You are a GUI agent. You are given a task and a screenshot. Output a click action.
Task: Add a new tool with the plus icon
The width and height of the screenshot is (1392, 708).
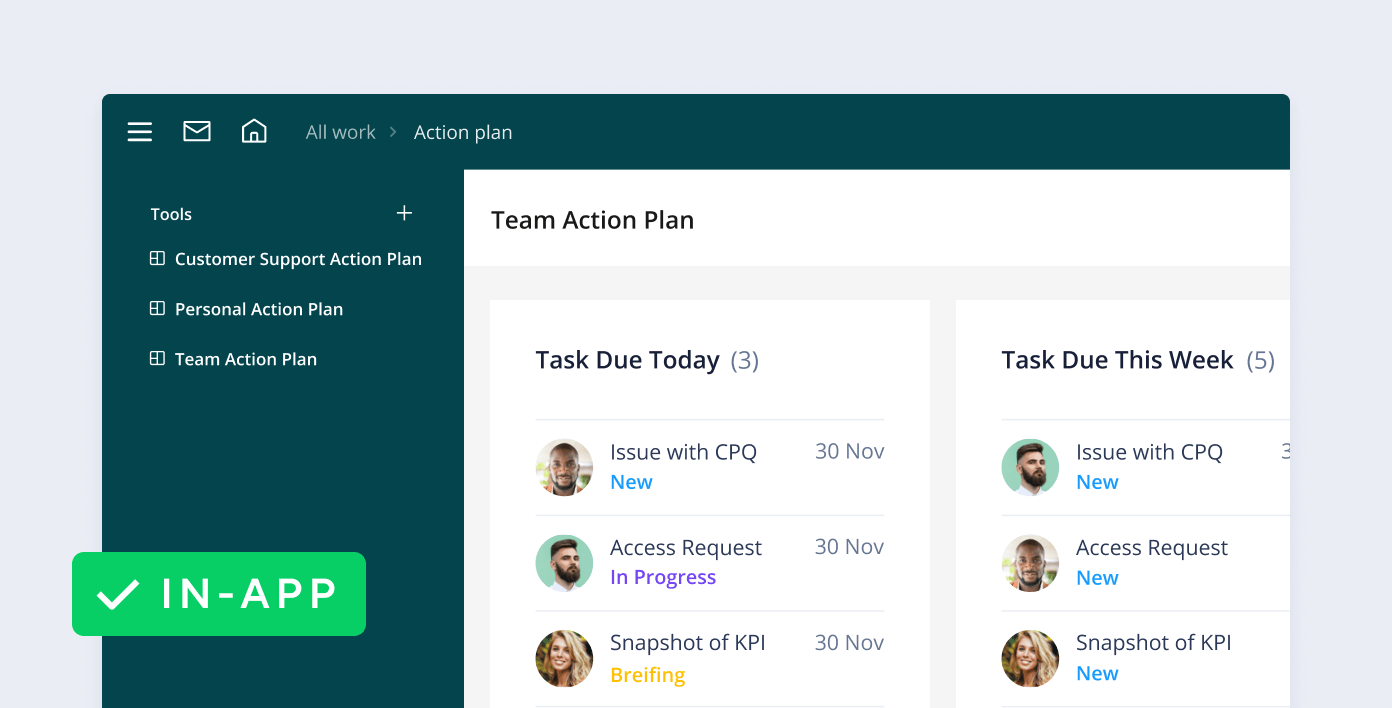coord(404,213)
